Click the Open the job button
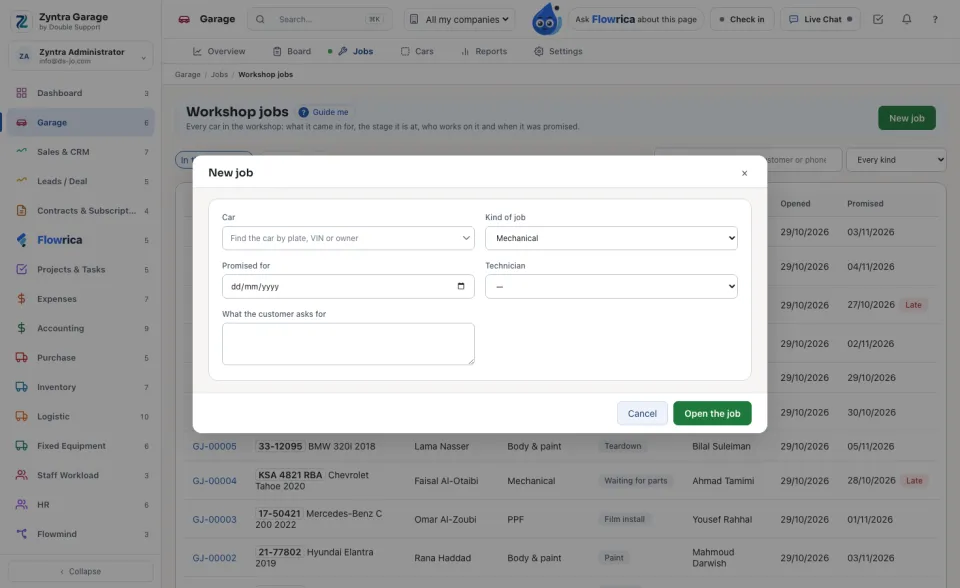This screenshot has width=960, height=588. click(712, 413)
